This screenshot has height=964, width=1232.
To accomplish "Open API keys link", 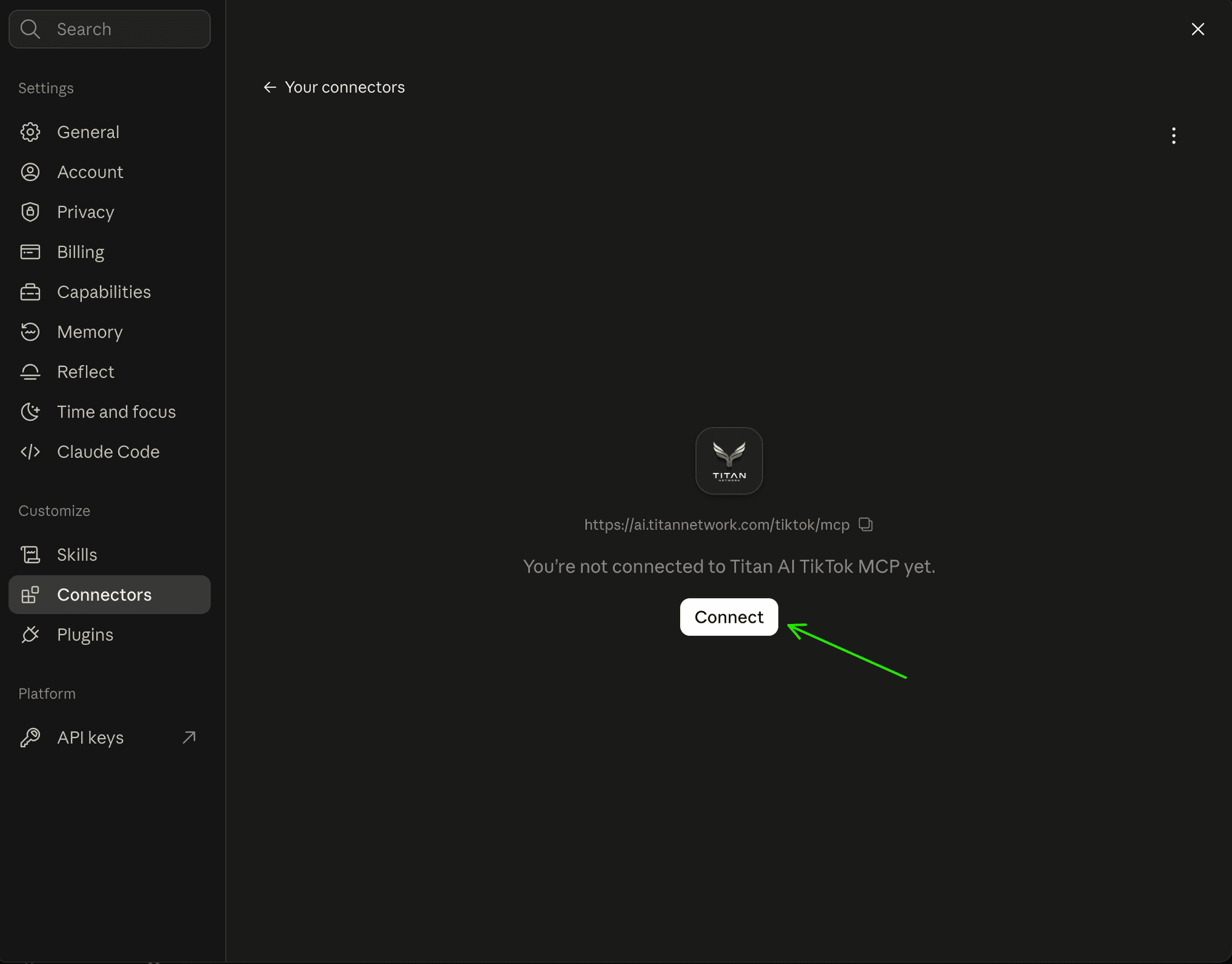I will click(x=110, y=737).
